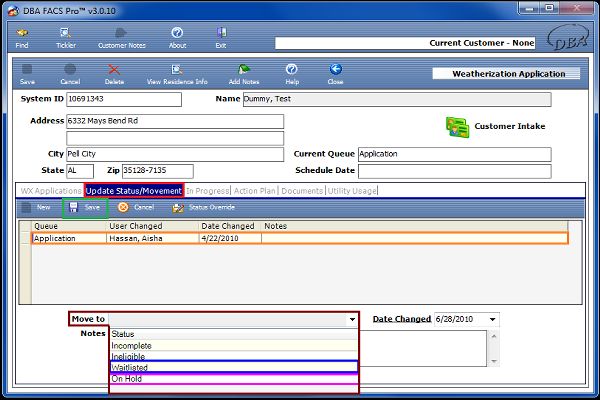Open the Find tool in top toolbar
The image size is (600, 400).
point(22,38)
